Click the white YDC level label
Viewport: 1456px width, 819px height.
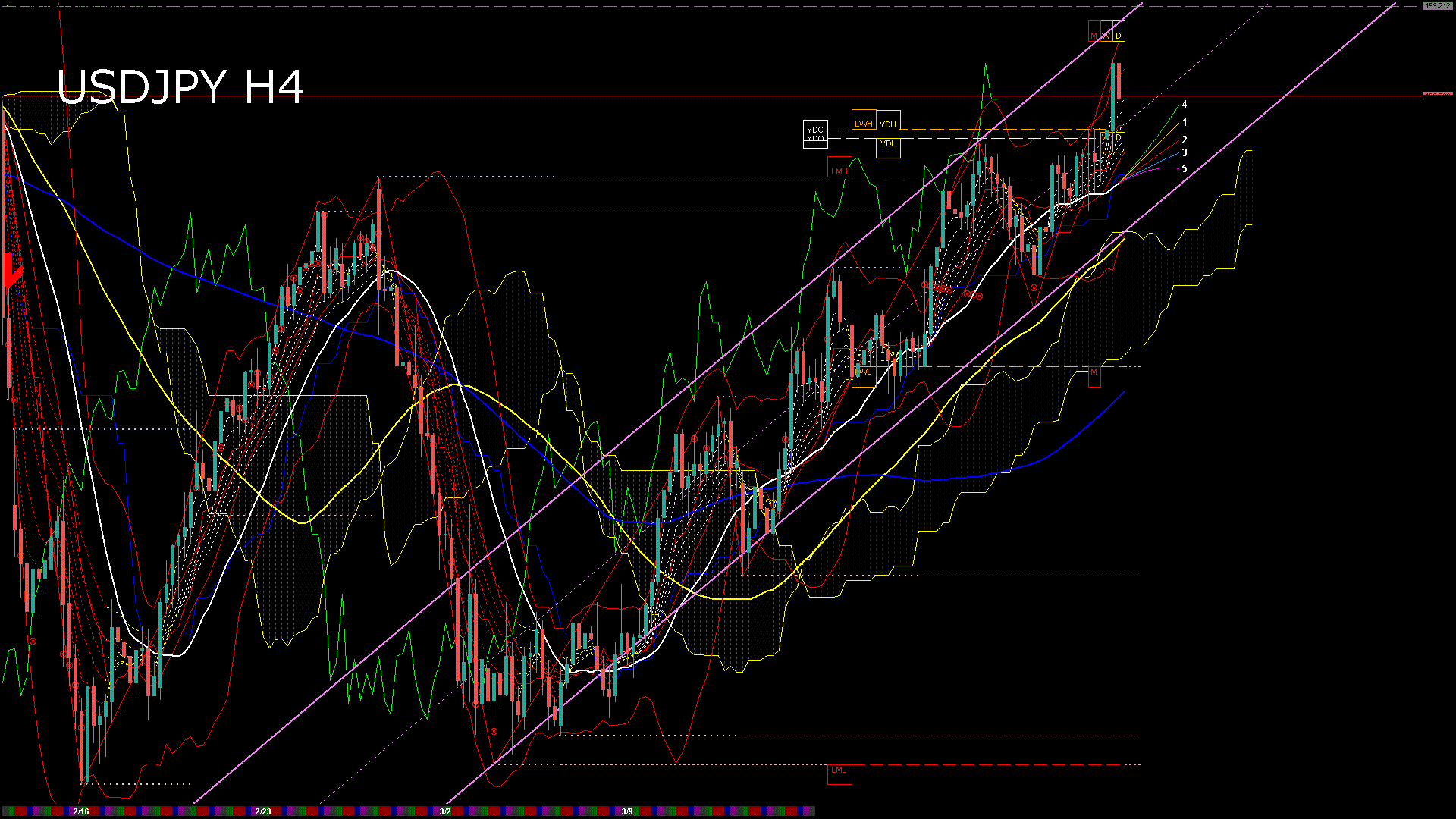pyautogui.click(x=815, y=130)
